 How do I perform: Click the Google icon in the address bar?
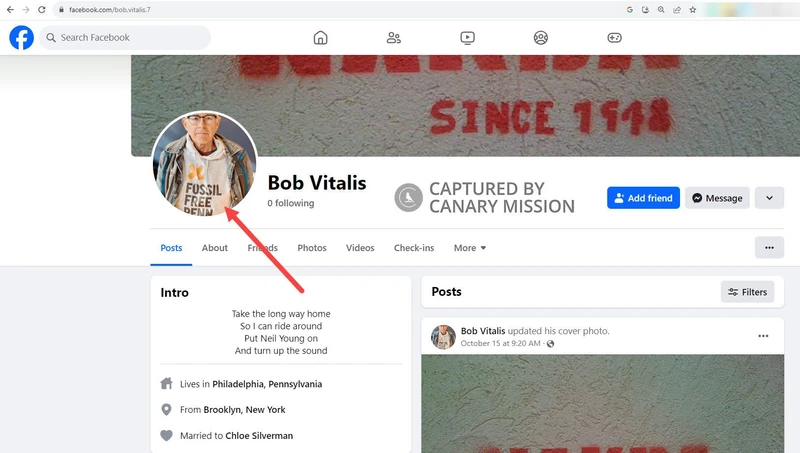pyautogui.click(x=630, y=10)
